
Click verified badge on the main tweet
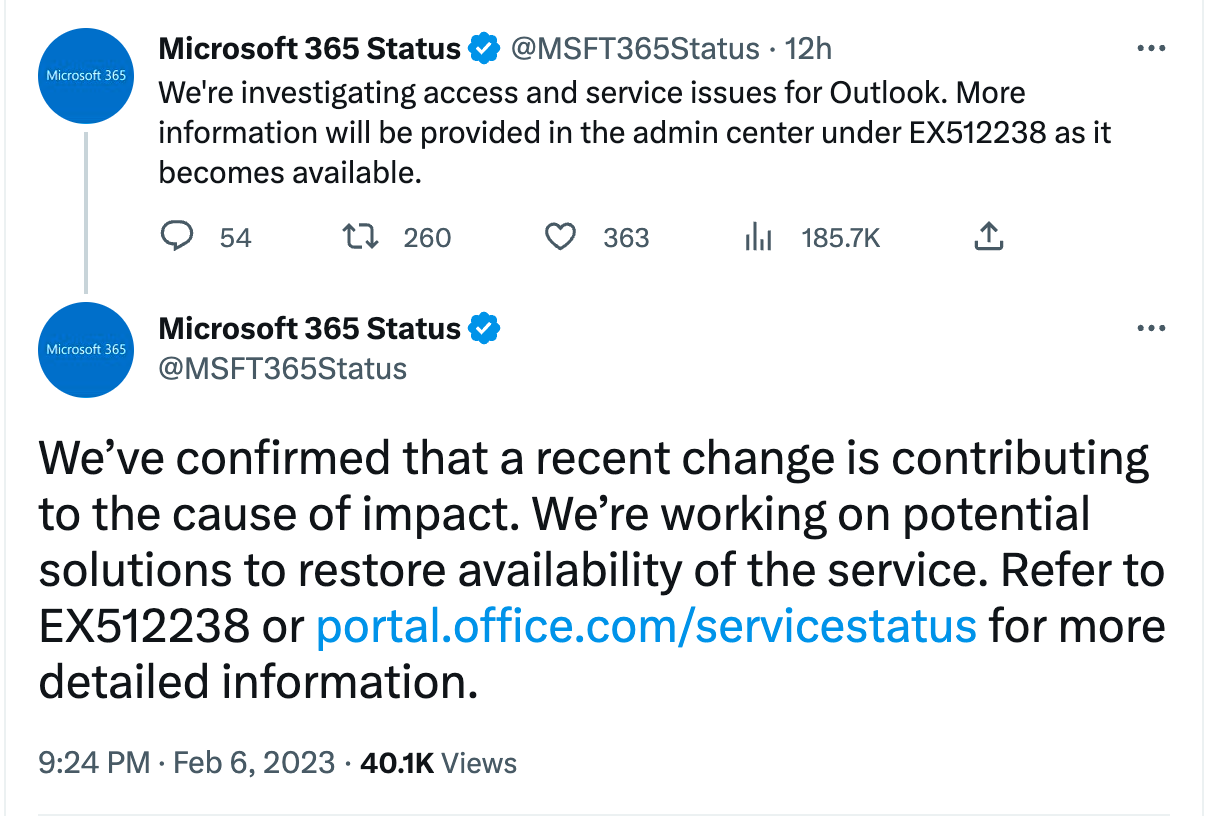pyautogui.click(x=485, y=328)
